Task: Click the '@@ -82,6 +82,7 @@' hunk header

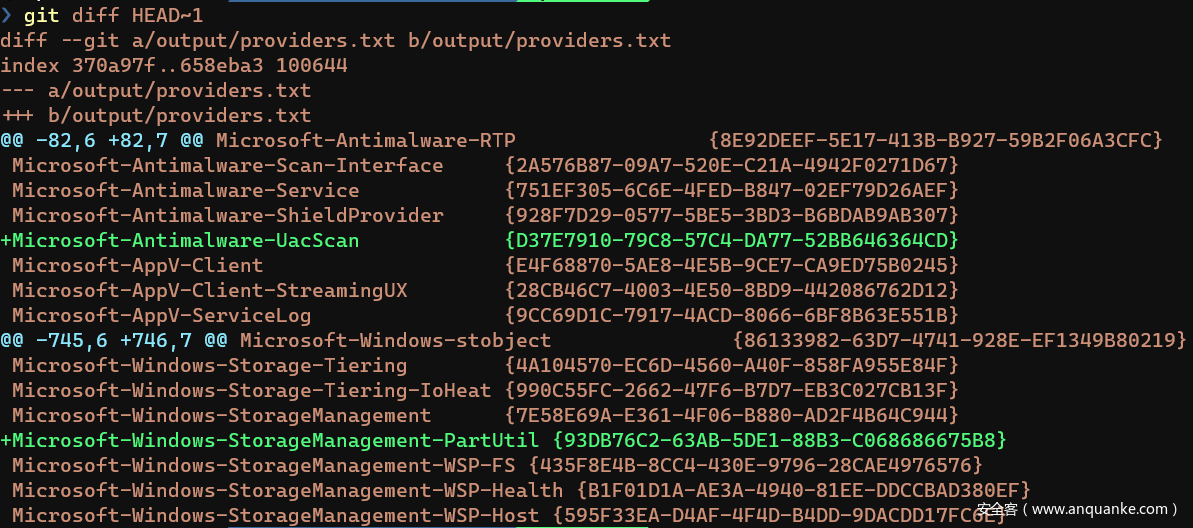Action: pos(102,141)
